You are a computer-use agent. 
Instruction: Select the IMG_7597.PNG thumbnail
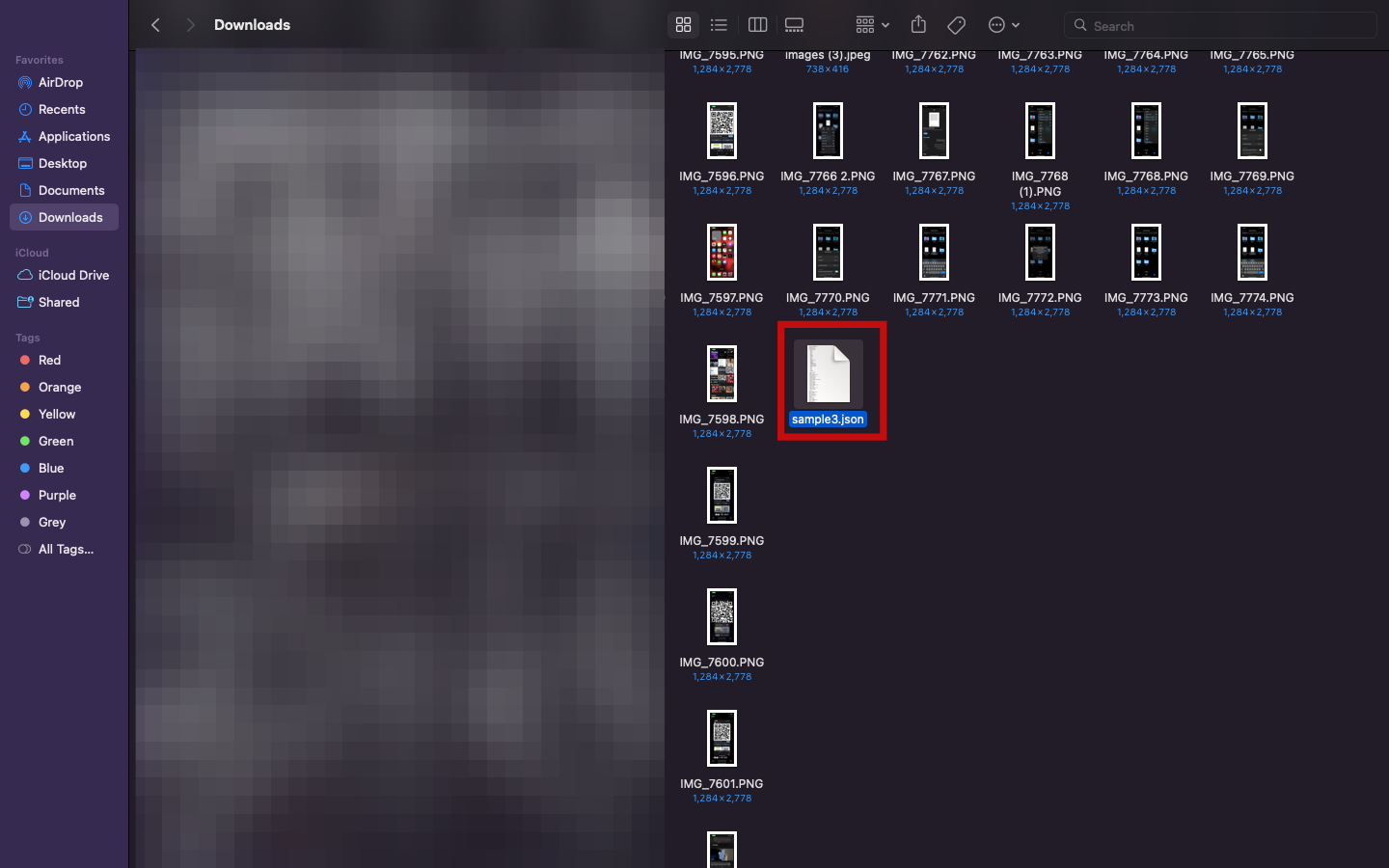pyautogui.click(x=722, y=253)
